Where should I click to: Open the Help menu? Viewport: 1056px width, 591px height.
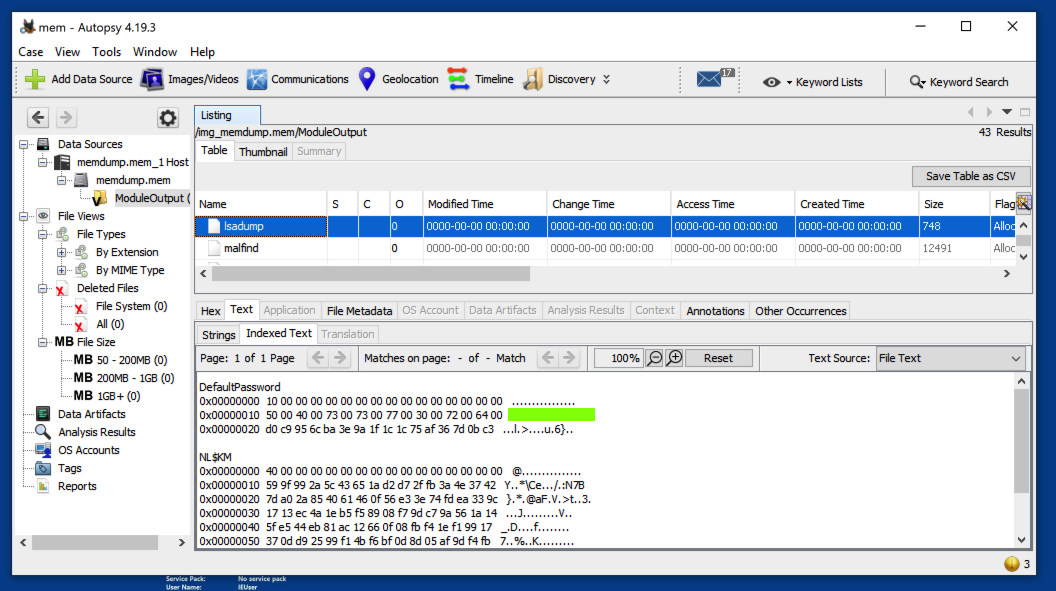coord(202,52)
